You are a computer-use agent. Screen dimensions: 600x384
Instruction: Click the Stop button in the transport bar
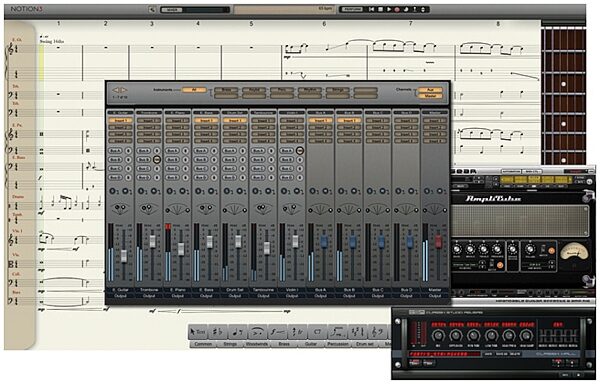pyautogui.click(x=380, y=9)
